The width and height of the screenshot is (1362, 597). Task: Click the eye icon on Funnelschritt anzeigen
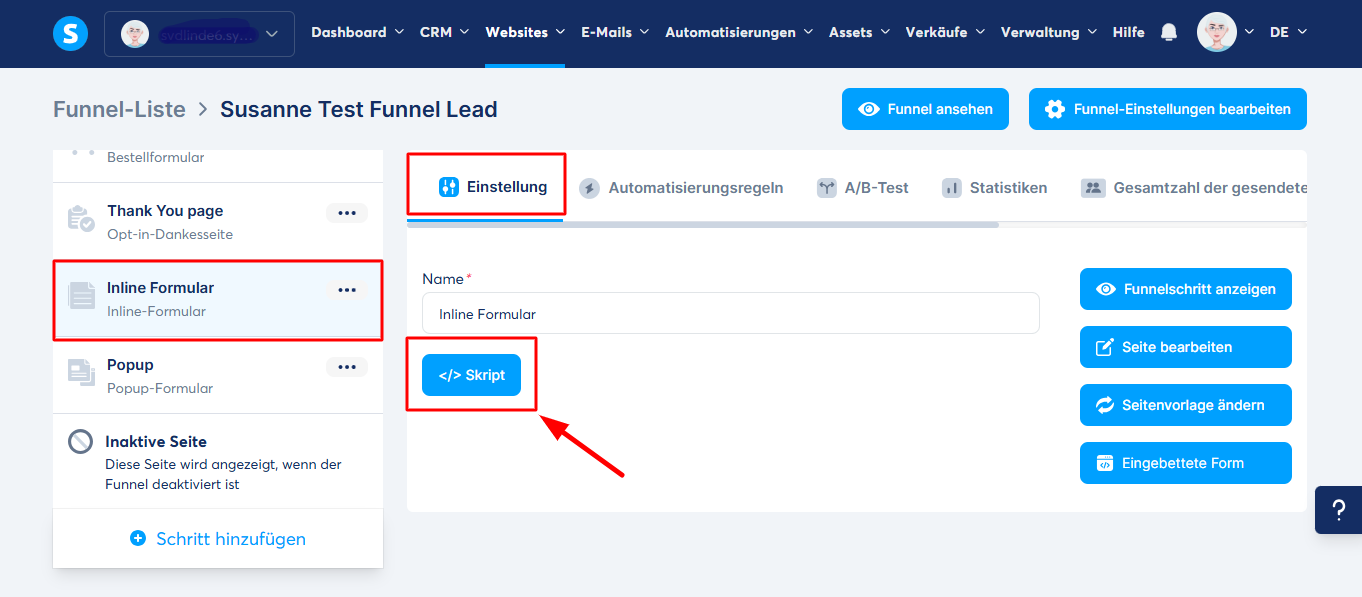tap(1106, 289)
